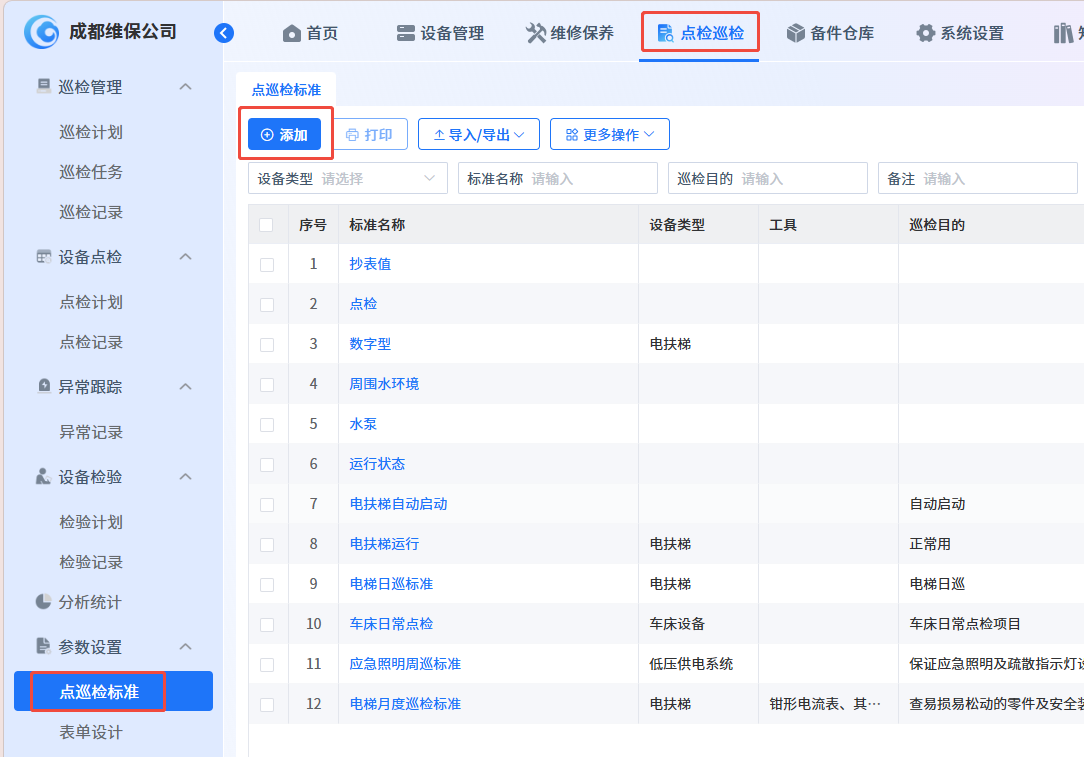The width and height of the screenshot is (1084, 757).
Task: Select 点巡检标准 in sidebar
Action: pos(113,691)
